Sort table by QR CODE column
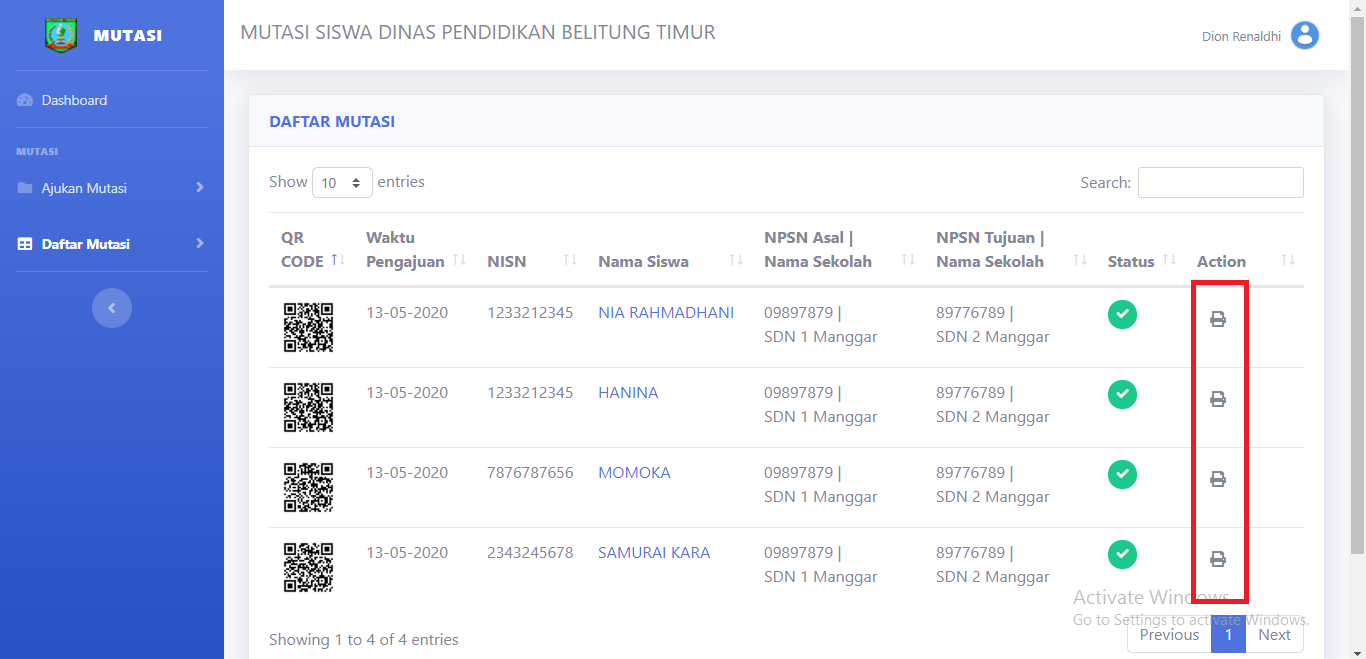The width and height of the screenshot is (1366, 659). click(x=313, y=250)
